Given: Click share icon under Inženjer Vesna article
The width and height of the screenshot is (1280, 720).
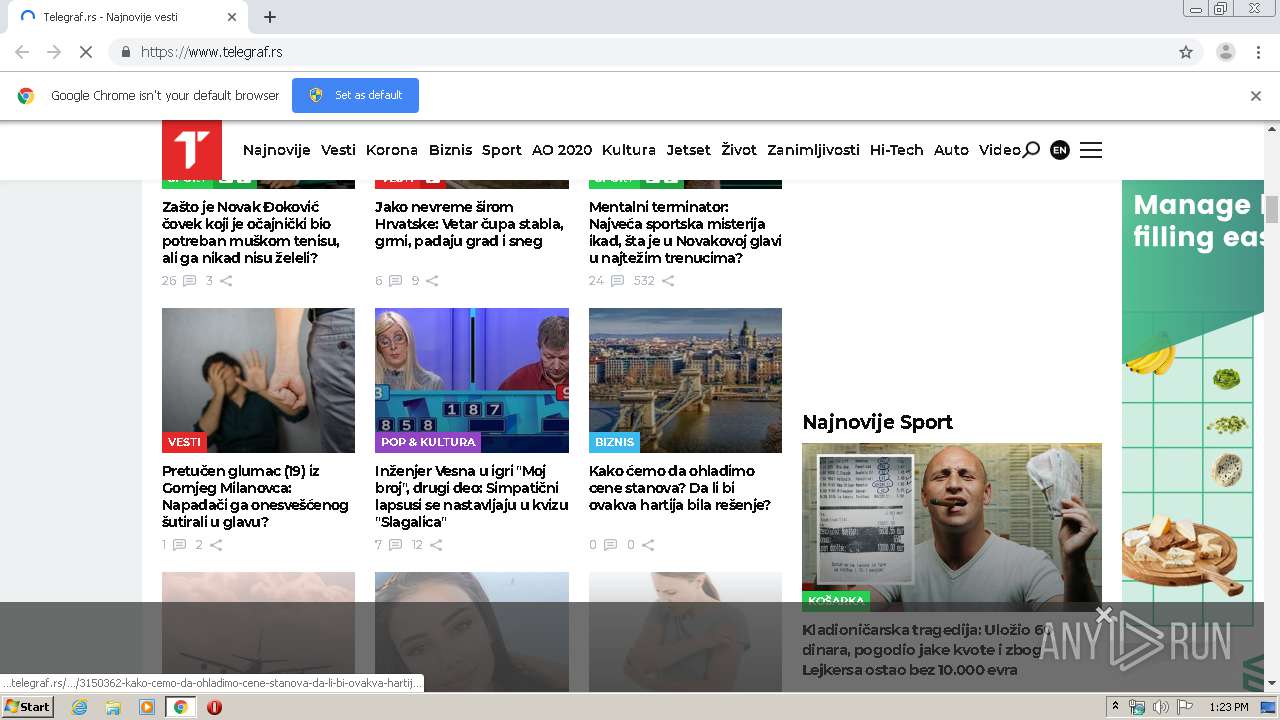Looking at the screenshot, I should click(x=436, y=545).
